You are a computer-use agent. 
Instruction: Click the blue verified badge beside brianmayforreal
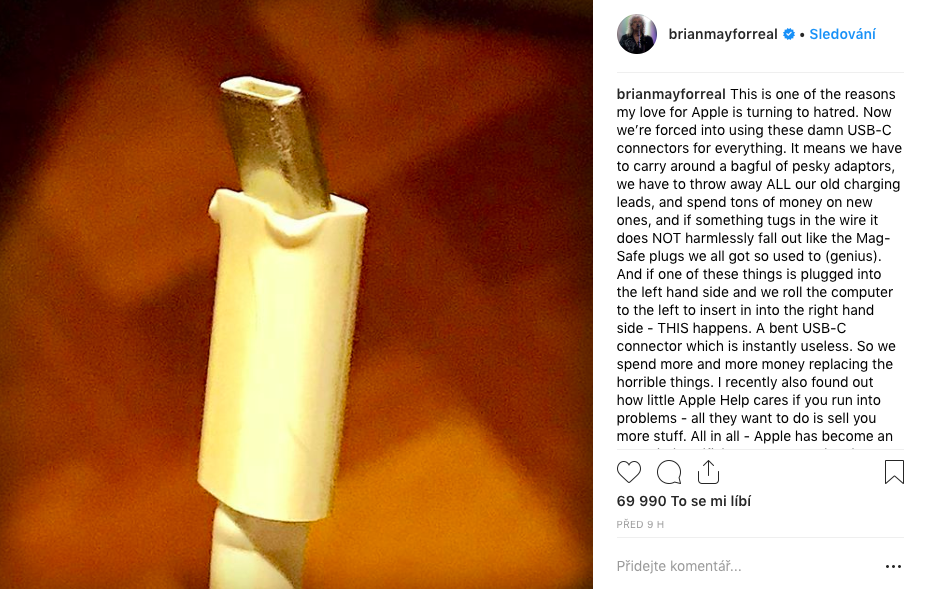pyautogui.click(x=789, y=33)
